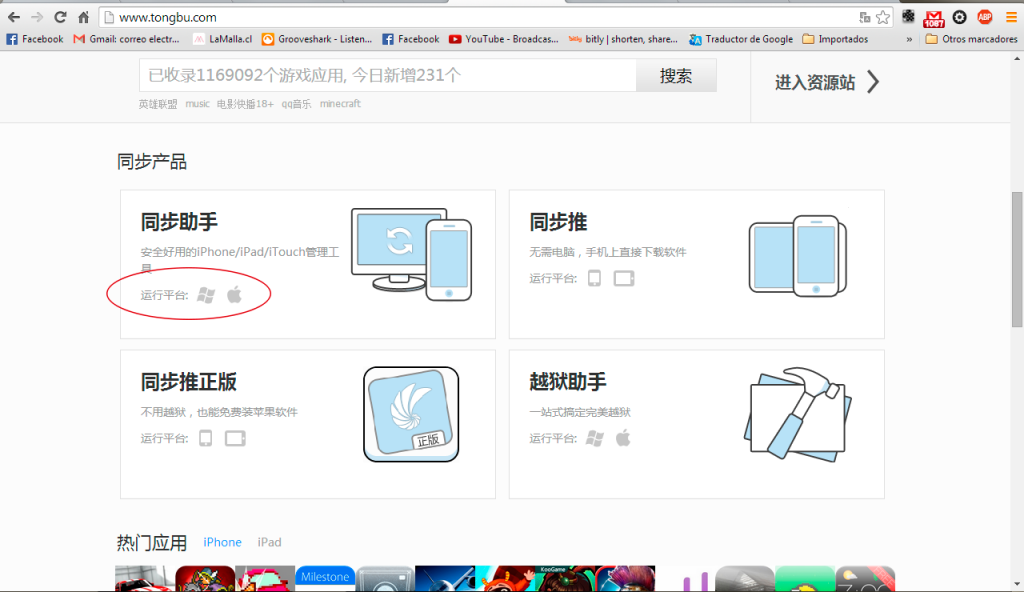Switch to the iPad tab in 热门应用
1024x592 pixels.
(269, 542)
